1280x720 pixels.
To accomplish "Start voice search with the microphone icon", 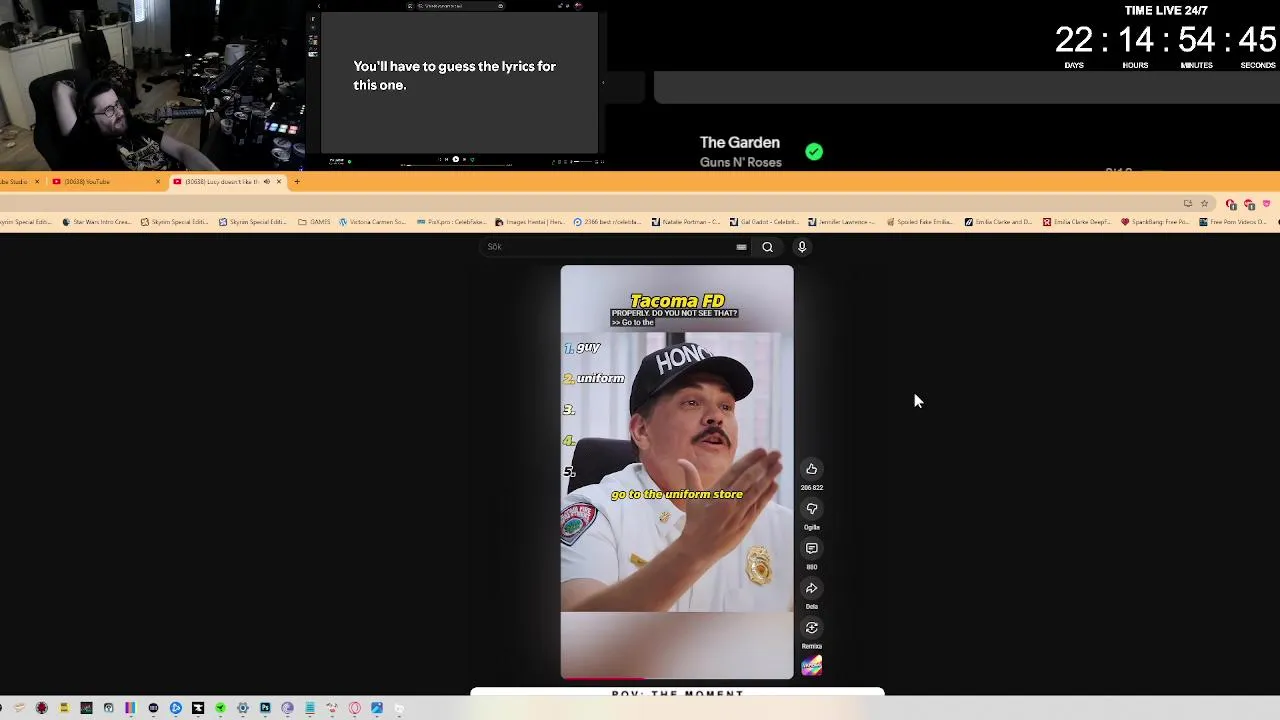I will click(802, 247).
